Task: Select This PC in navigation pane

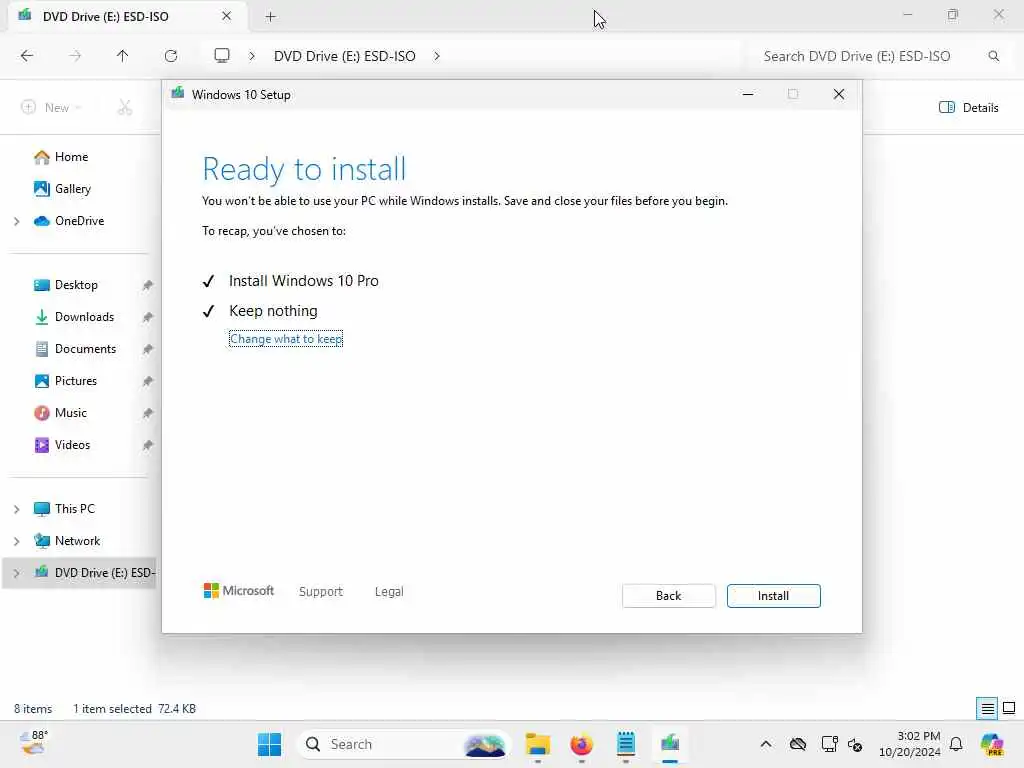Action: 74,509
